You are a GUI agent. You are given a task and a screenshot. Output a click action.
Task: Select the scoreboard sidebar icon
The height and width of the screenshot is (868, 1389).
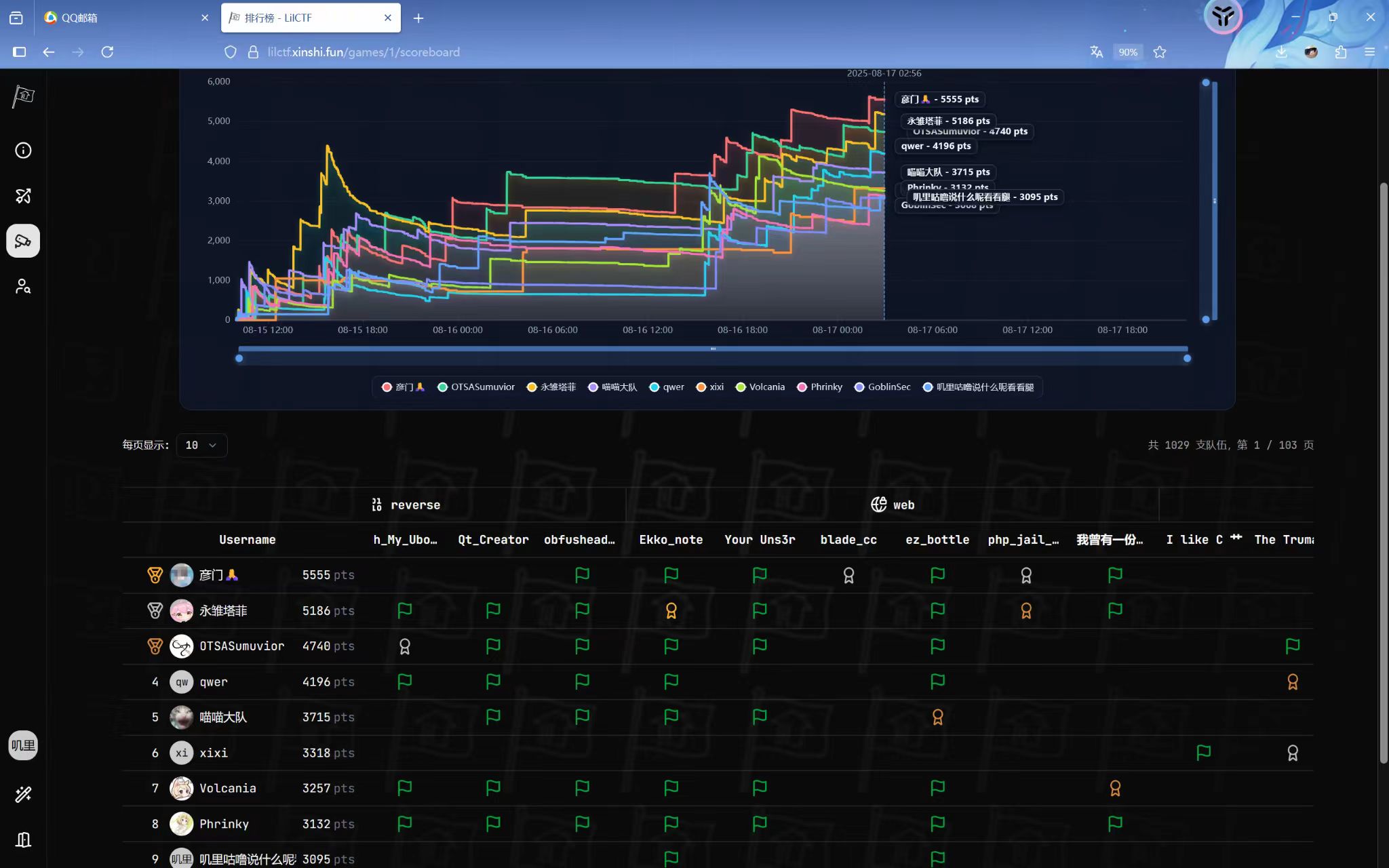23,241
